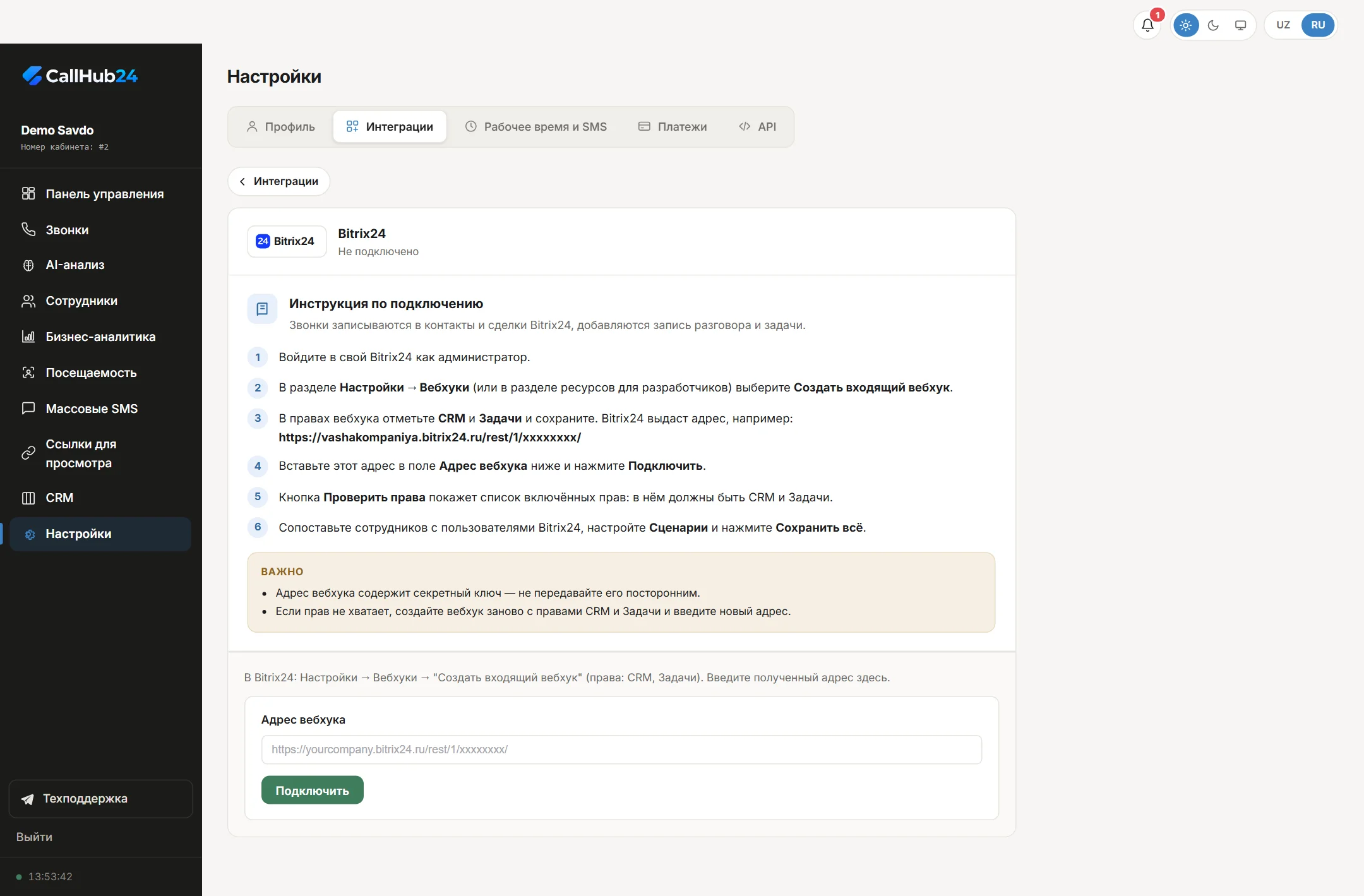Click Выйти to log out
The height and width of the screenshot is (896, 1364).
click(34, 837)
